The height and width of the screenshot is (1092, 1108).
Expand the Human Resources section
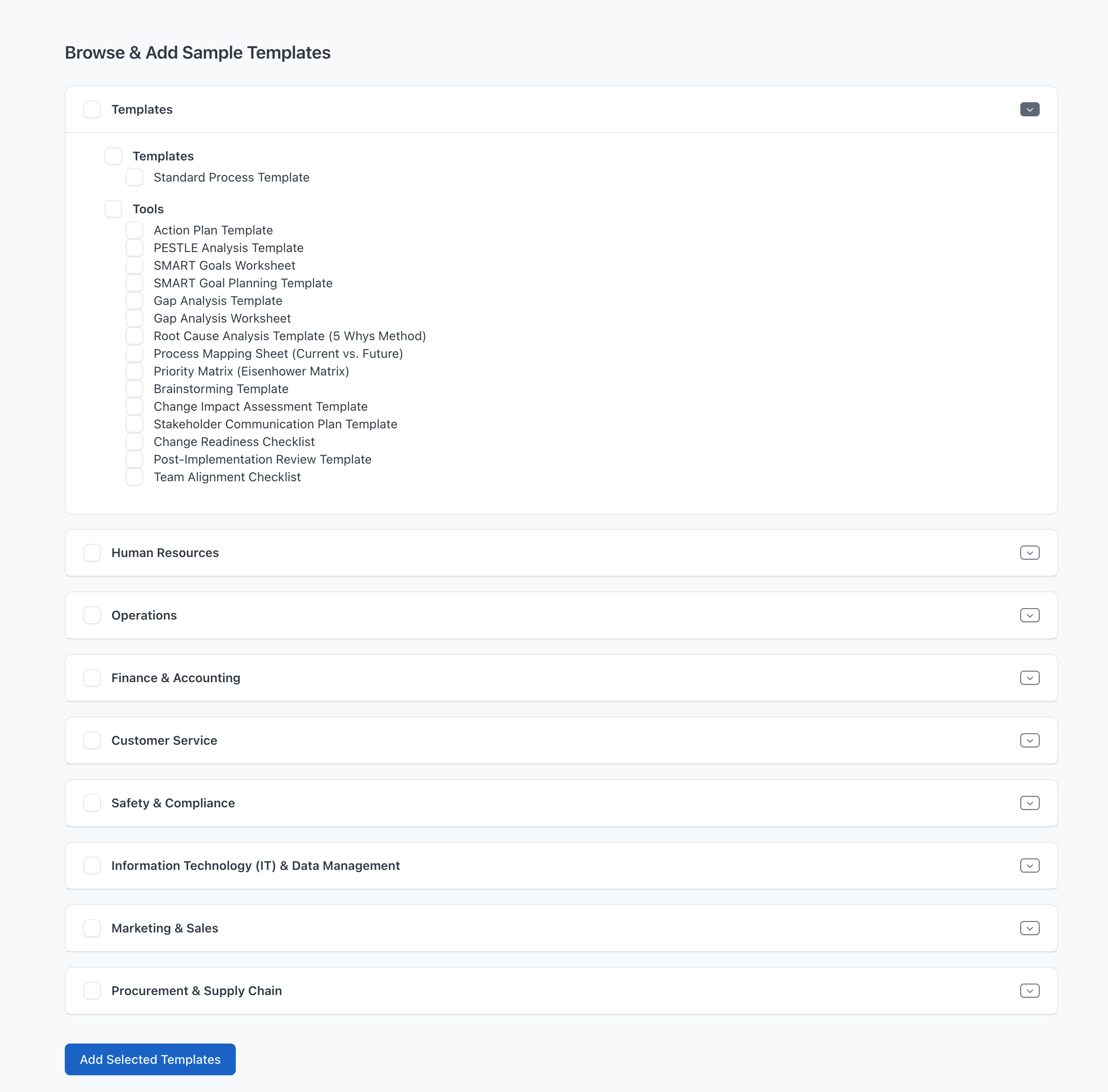tap(1030, 553)
